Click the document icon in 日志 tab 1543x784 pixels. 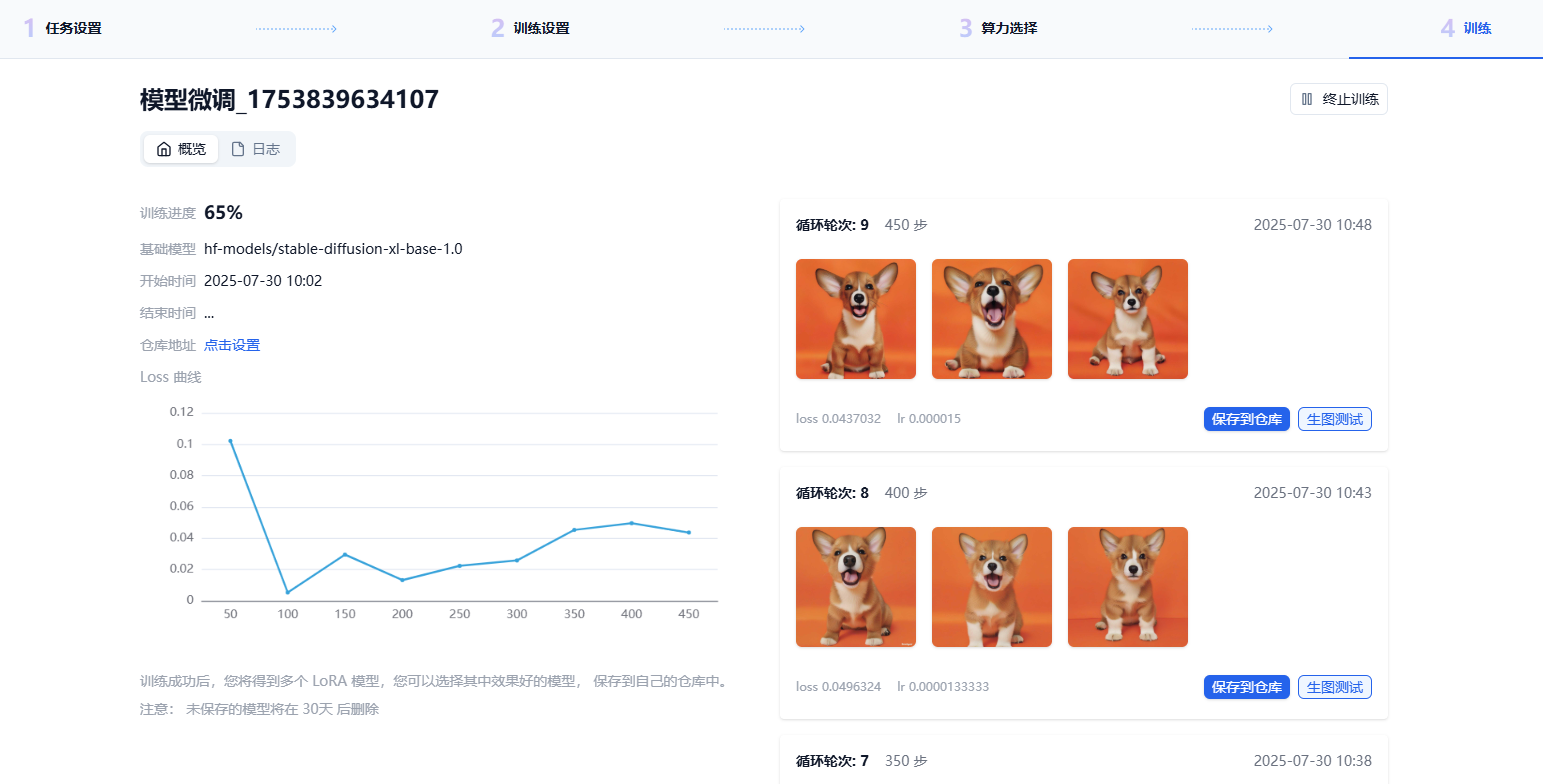(238, 149)
